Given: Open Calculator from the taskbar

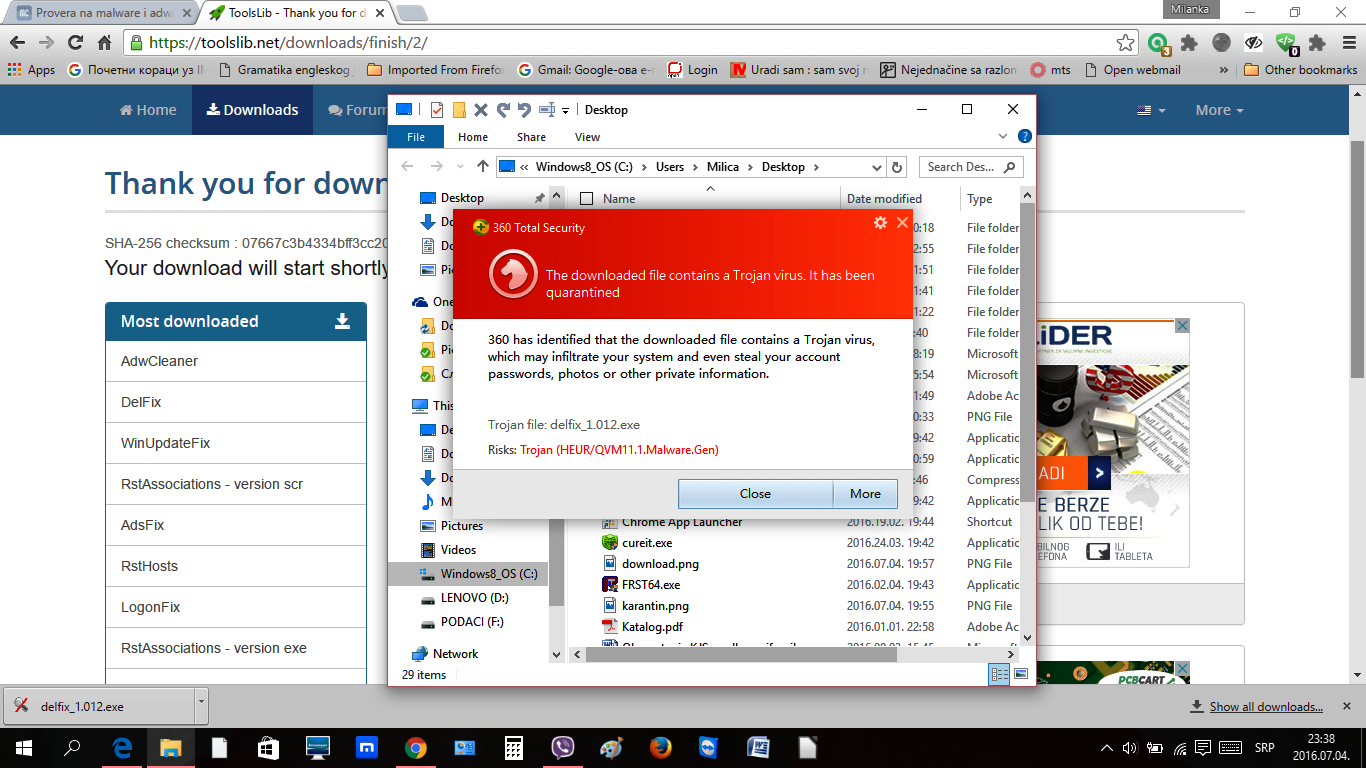Looking at the screenshot, I should [x=514, y=748].
